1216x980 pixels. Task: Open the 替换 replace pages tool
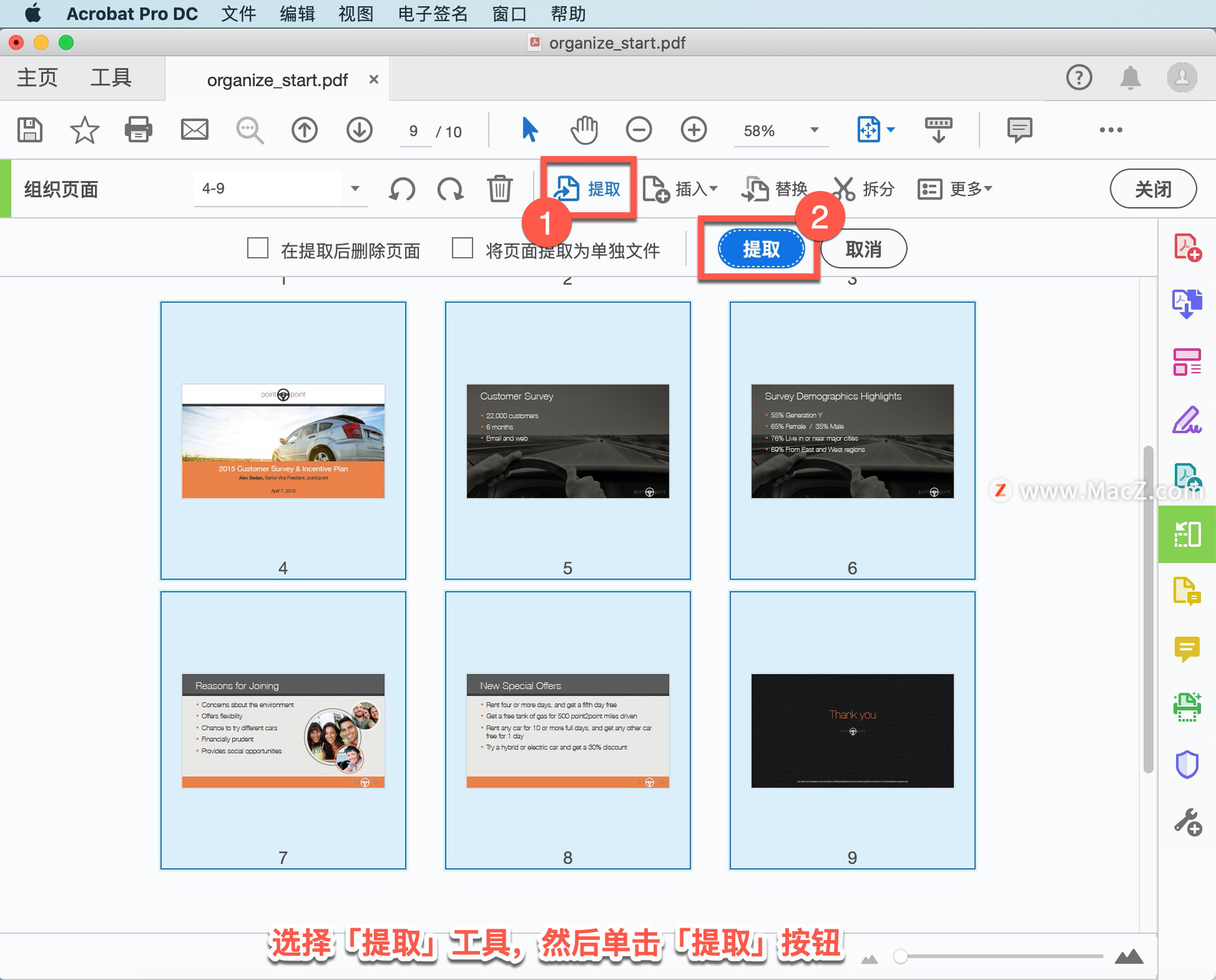tap(775, 189)
